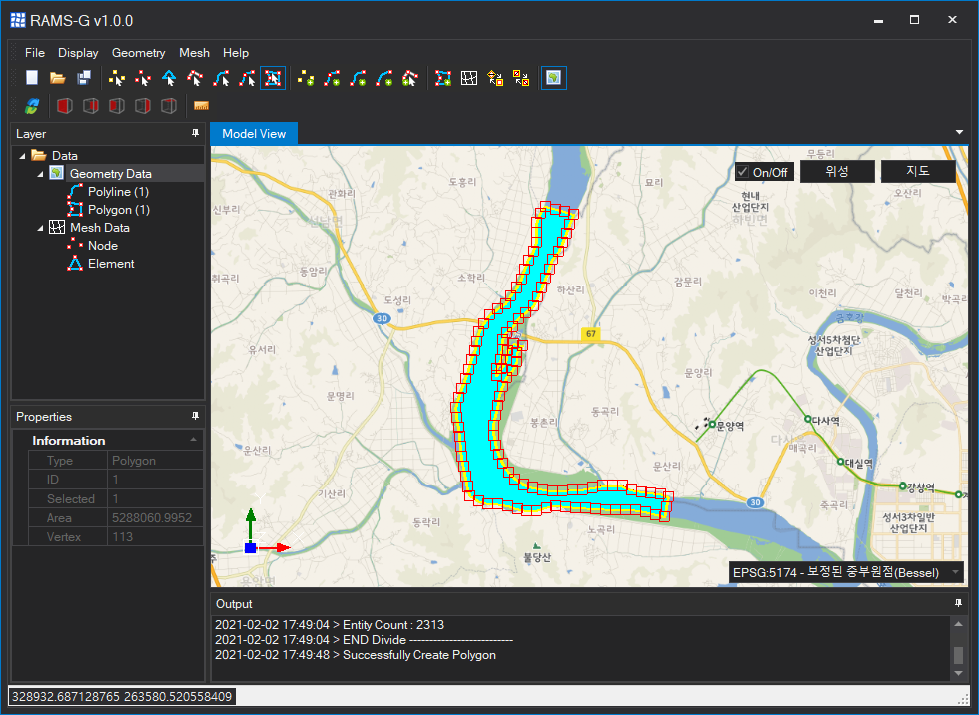Create a new project file
The image size is (979, 715).
coord(32,77)
